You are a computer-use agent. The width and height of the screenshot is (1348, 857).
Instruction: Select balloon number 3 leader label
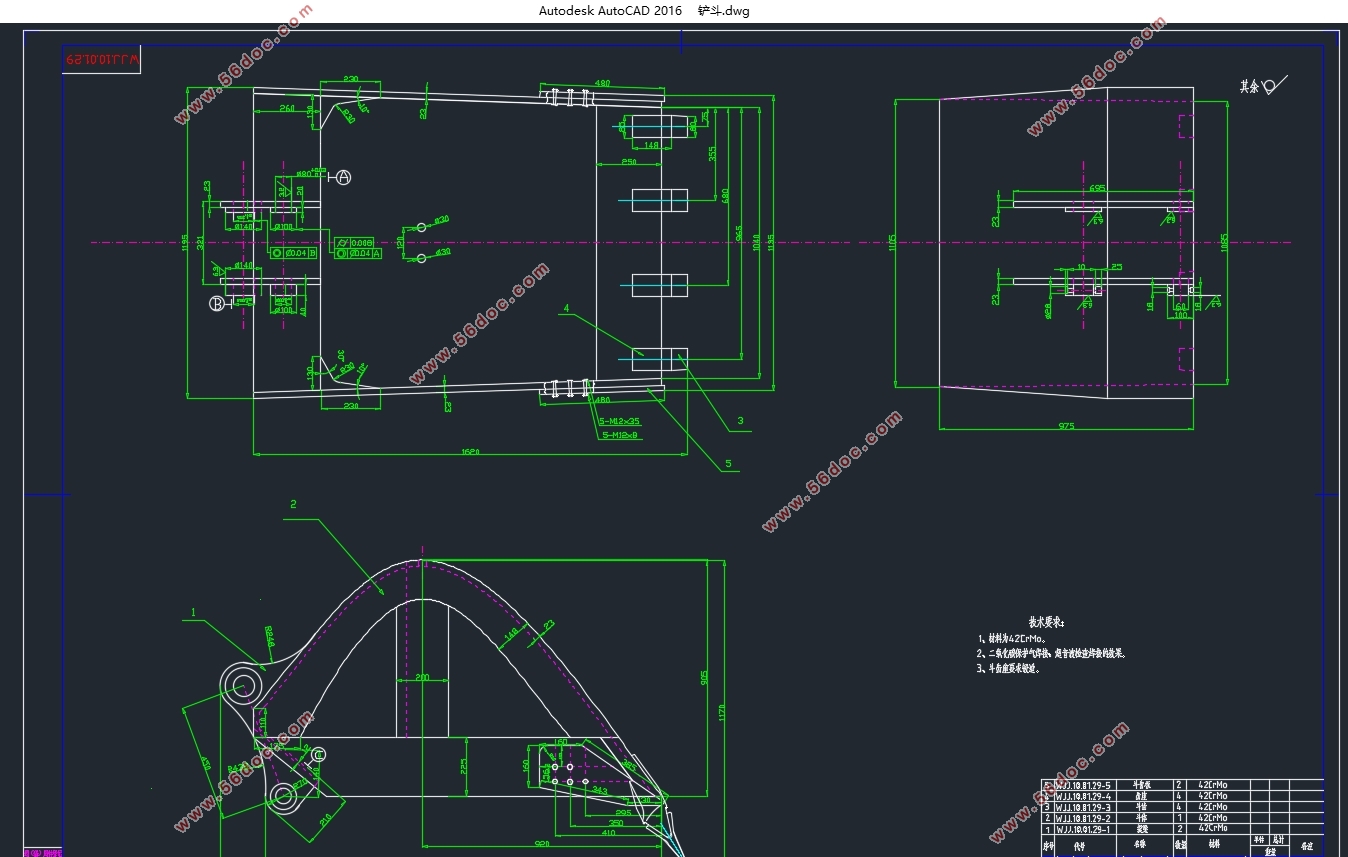[x=740, y=421]
